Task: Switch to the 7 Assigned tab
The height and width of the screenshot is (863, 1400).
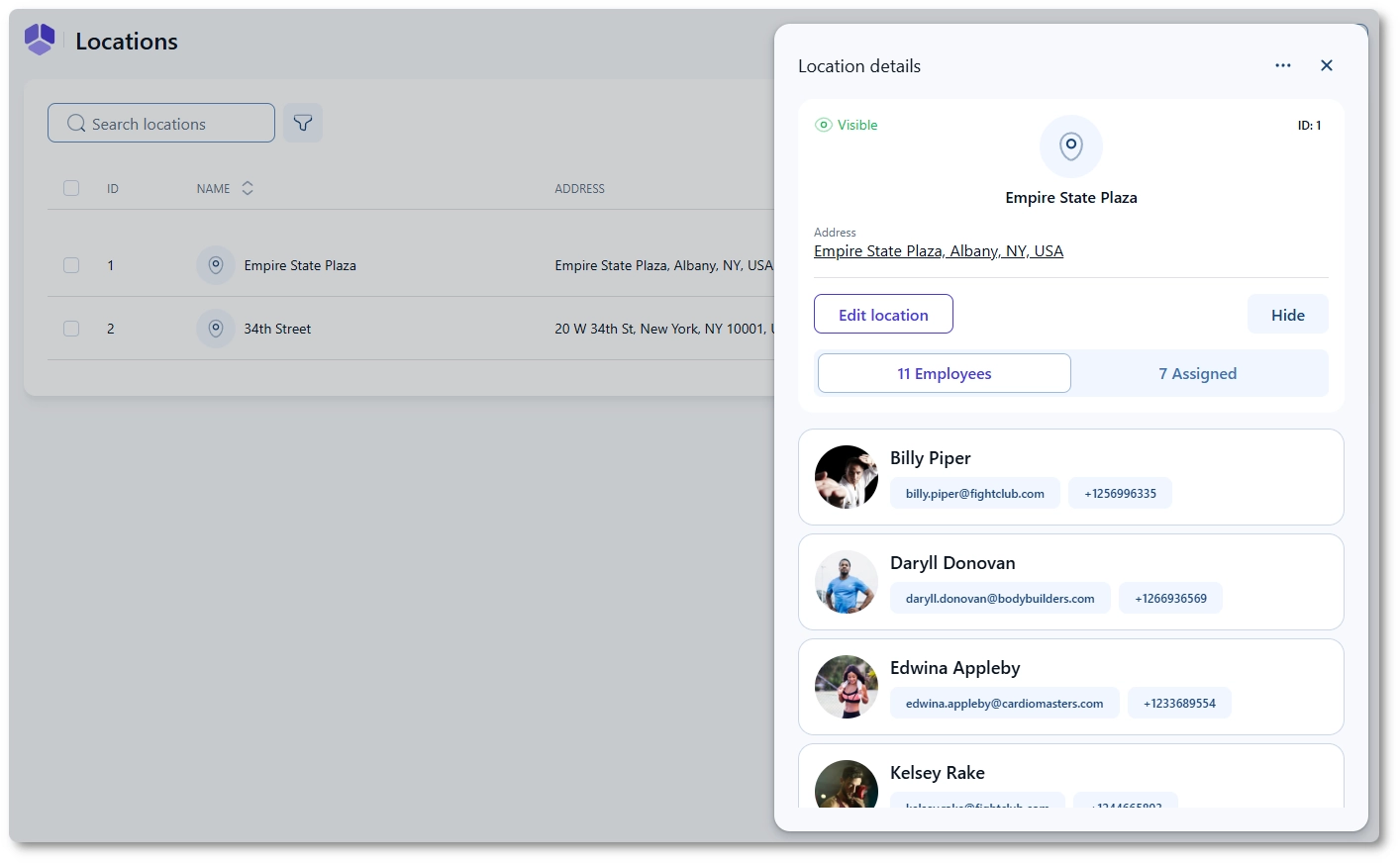Action: (x=1198, y=373)
